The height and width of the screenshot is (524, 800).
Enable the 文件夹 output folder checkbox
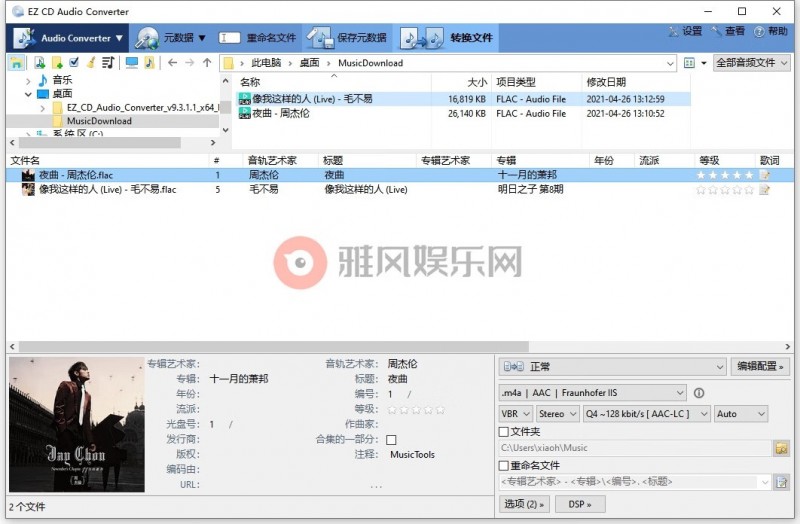coord(504,432)
